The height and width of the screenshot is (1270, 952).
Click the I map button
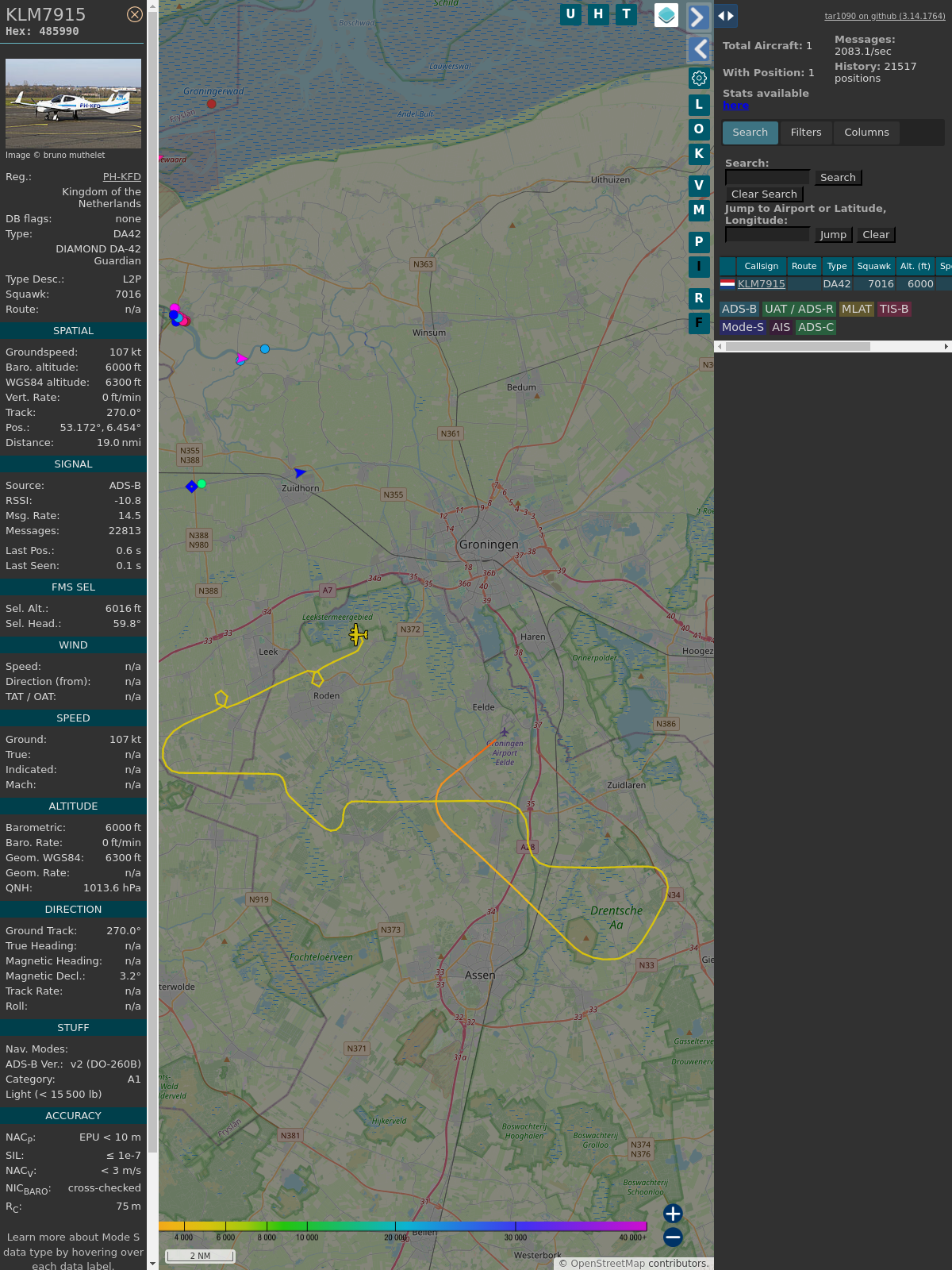click(699, 267)
